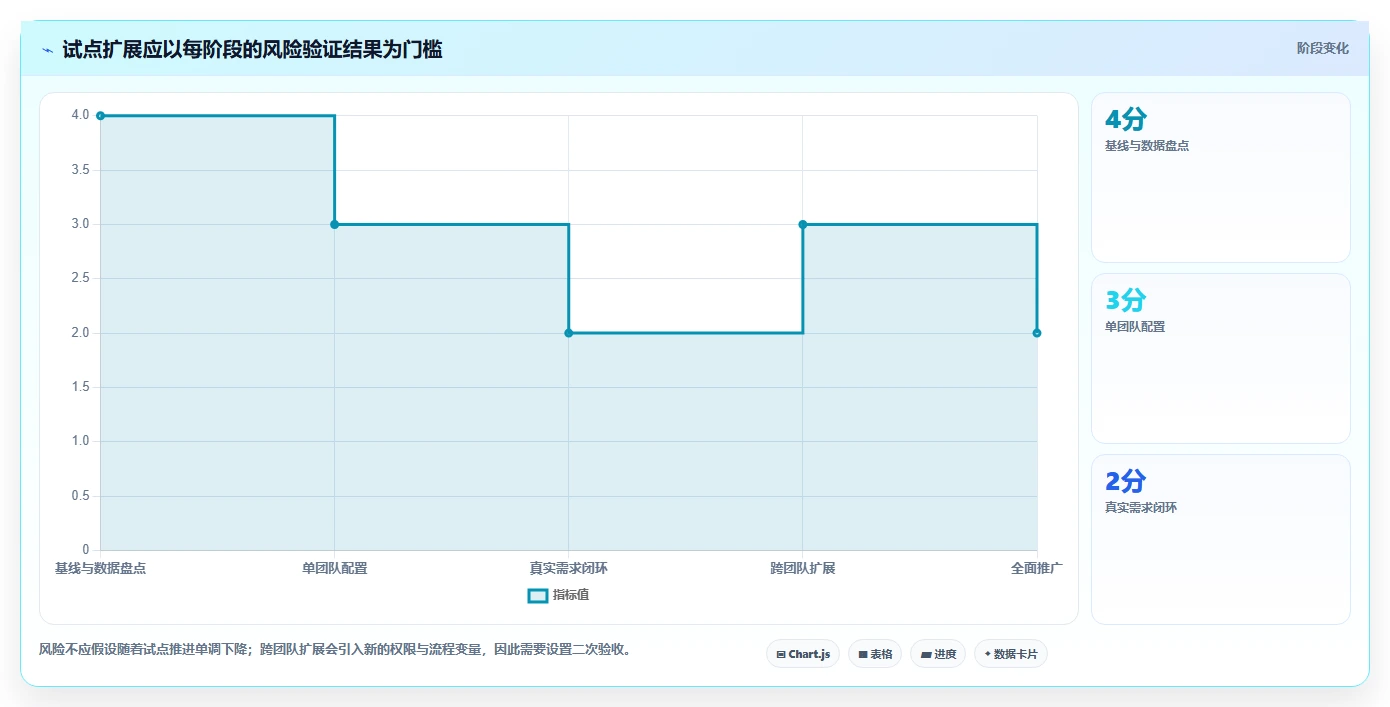This screenshot has height=707, width=1390.
Task: Click the y-axis value 1.5
Action: tap(80, 387)
